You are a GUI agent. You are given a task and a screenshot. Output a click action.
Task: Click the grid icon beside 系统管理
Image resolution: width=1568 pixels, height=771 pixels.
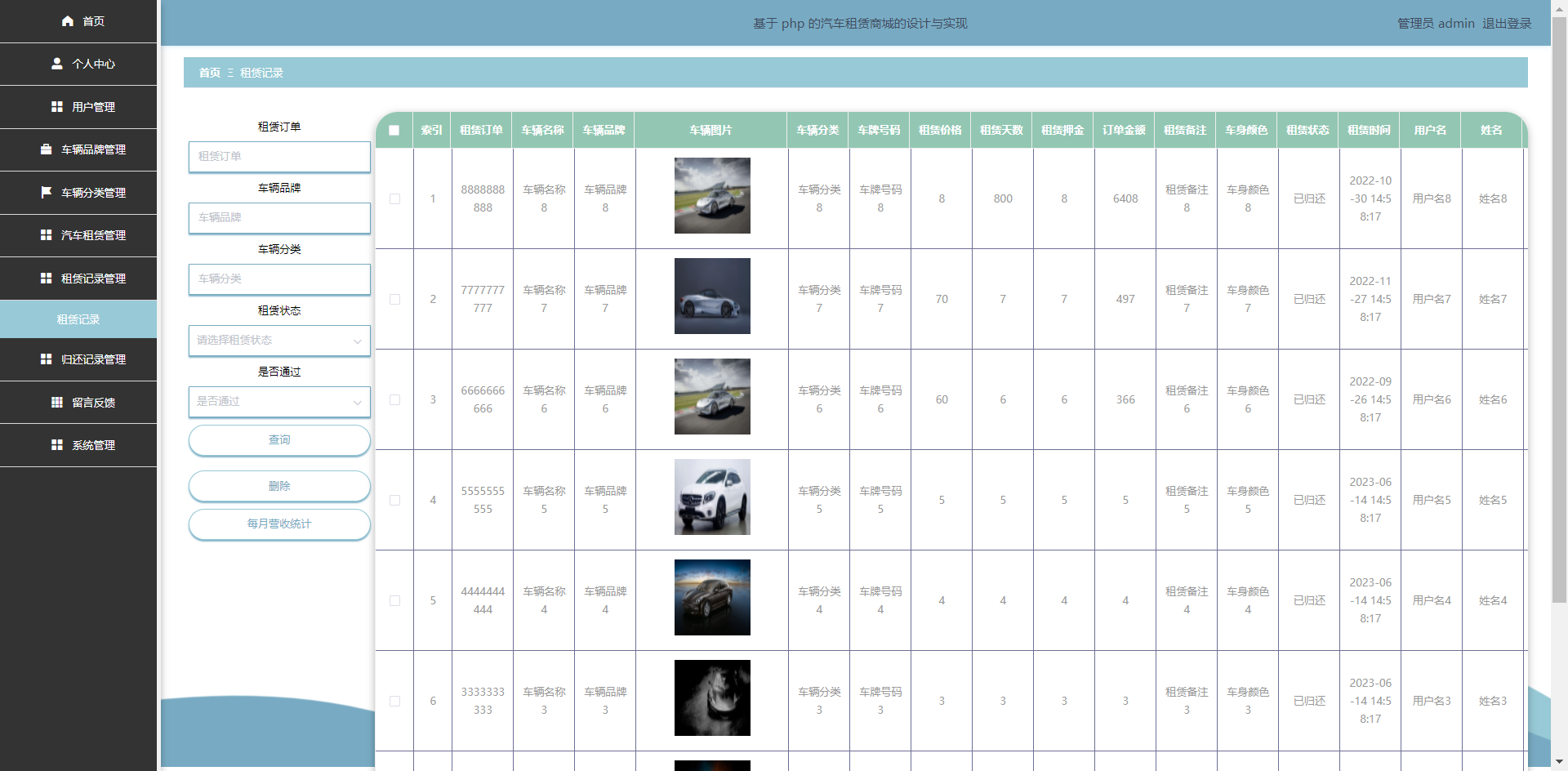pos(57,445)
